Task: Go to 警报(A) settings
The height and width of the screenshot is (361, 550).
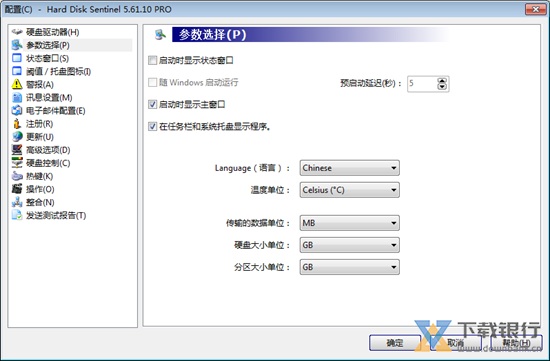Action: point(40,85)
